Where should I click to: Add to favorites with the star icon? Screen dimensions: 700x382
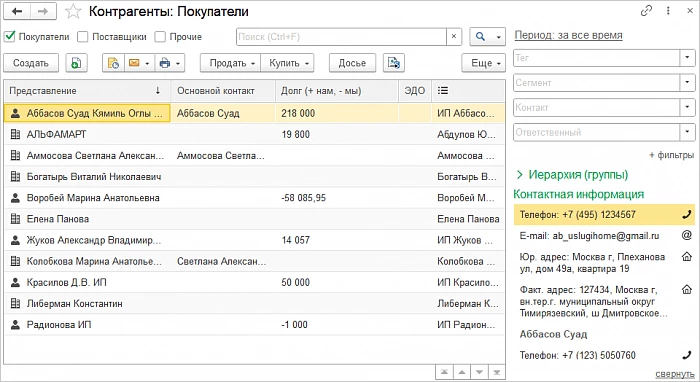pyautogui.click(x=73, y=12)
